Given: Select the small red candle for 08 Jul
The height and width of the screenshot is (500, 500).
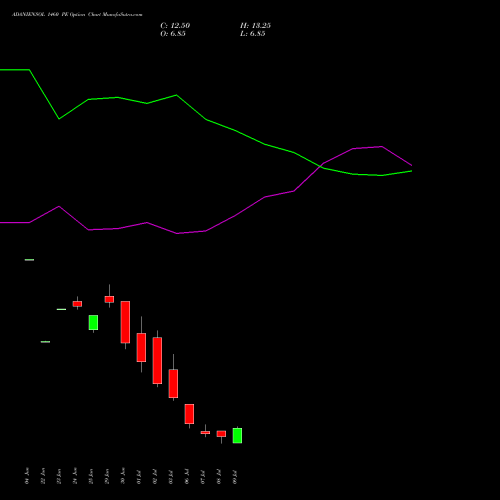Looking at the screenshot, I should pyautogui.click(x=221, y=434).
